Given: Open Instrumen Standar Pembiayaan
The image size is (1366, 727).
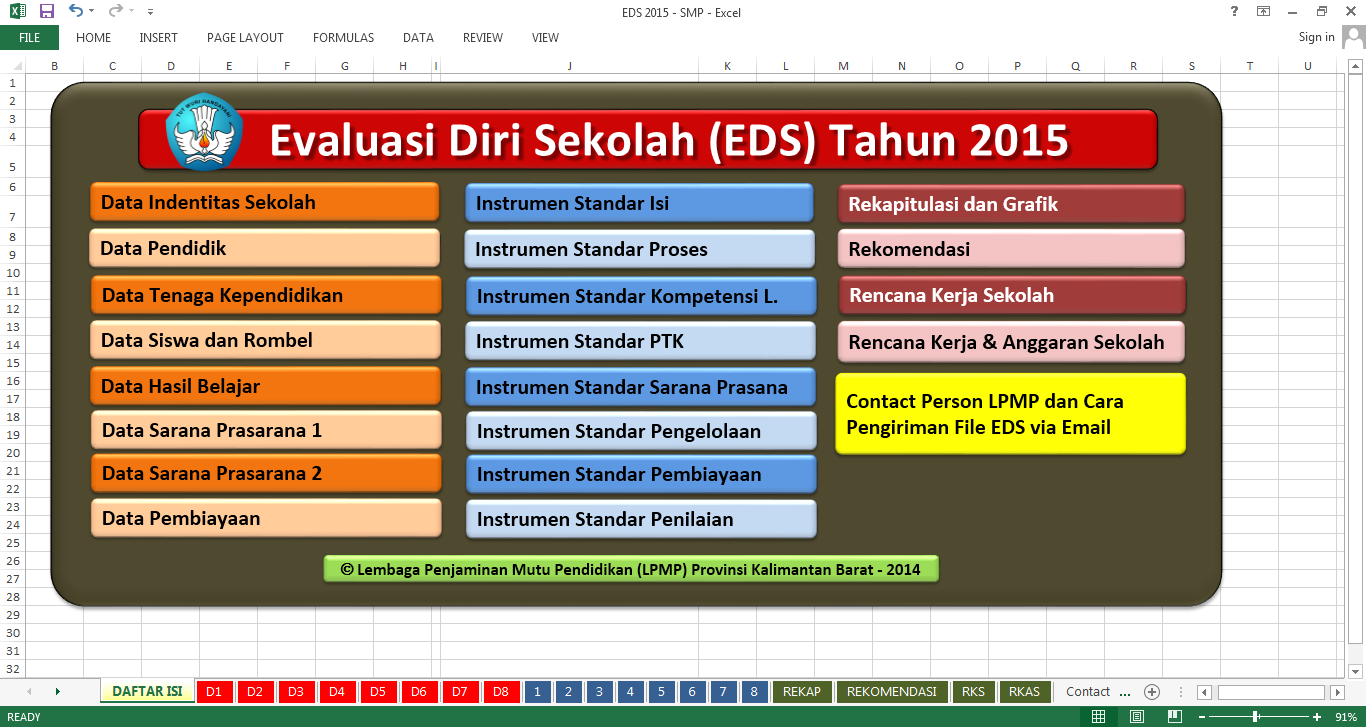Looking at the screenshot, I should click(641, 474).
